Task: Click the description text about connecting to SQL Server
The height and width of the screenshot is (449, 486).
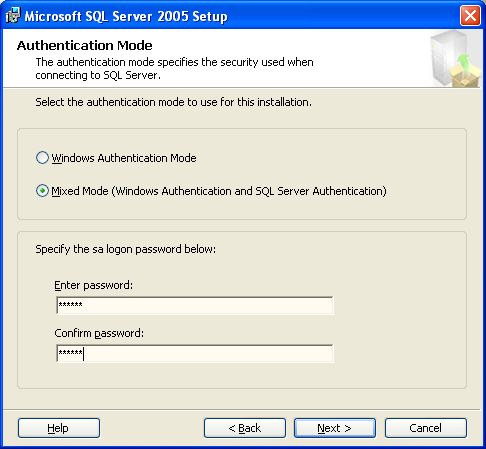Action: (174, 69)
